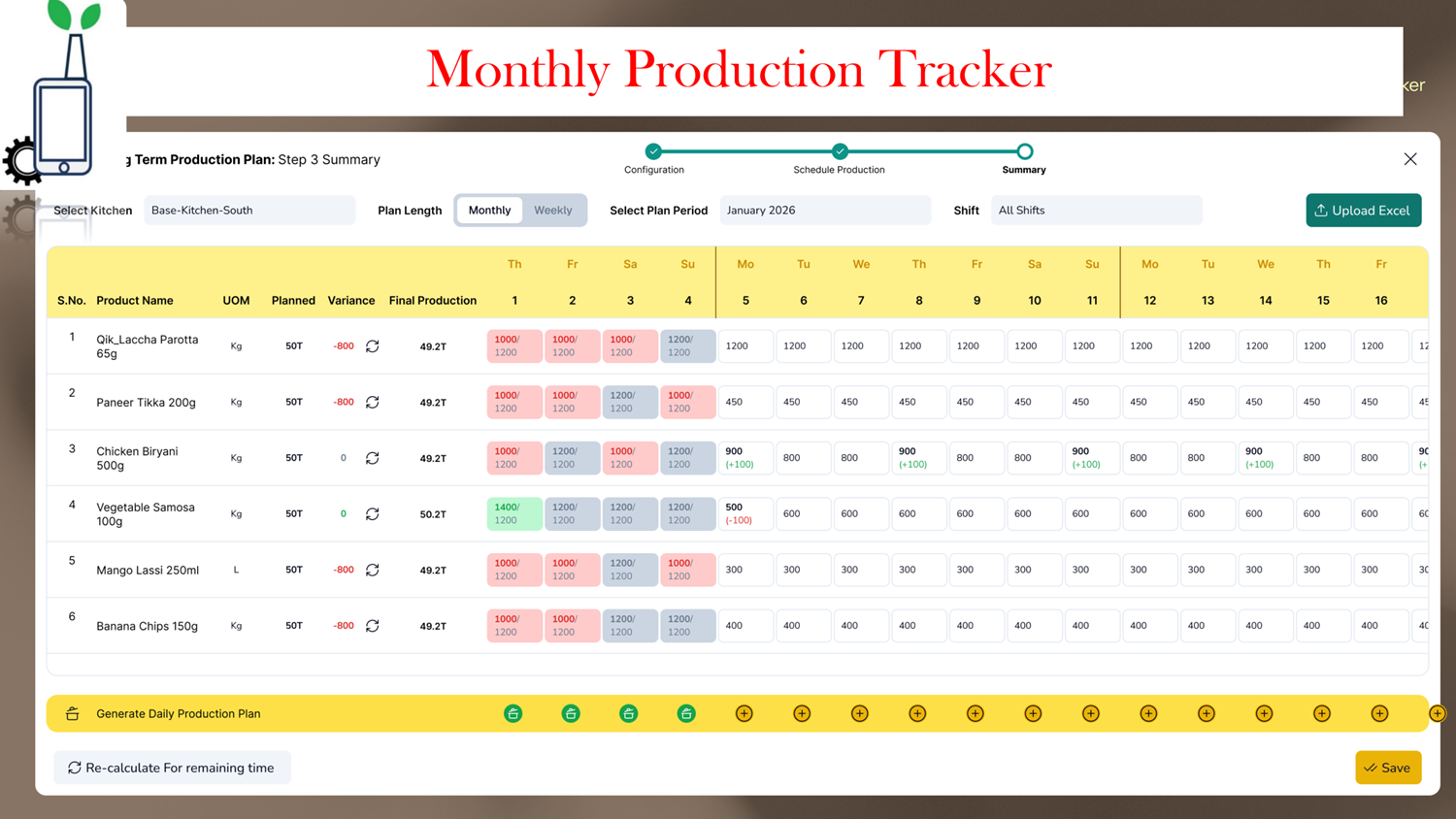Click refresh icon for Mango Lassi row

pyautogui.click(x=372, y=571)
